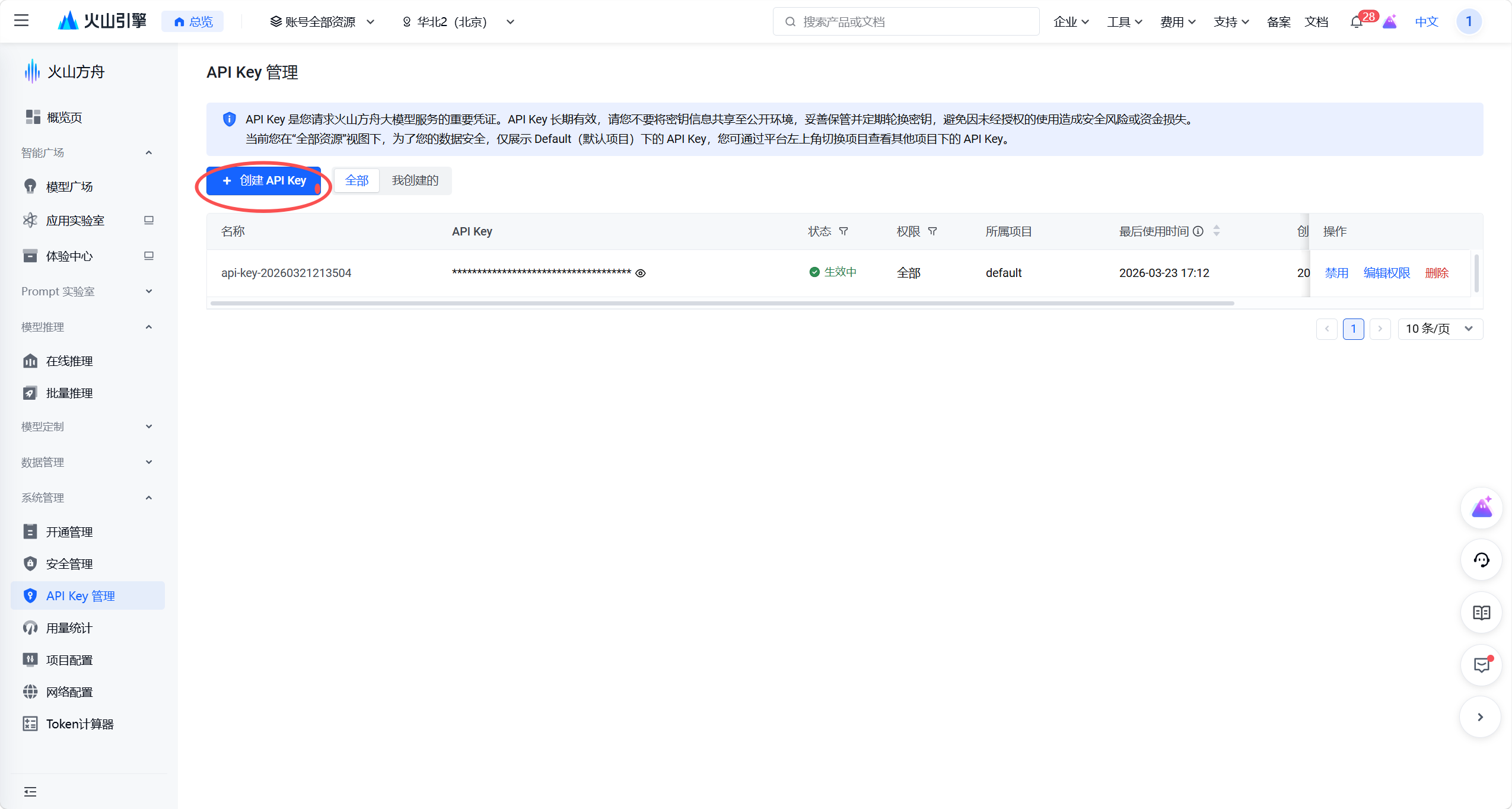
Task: Click the 火山引擎 logo
Action: pos(102,21)
